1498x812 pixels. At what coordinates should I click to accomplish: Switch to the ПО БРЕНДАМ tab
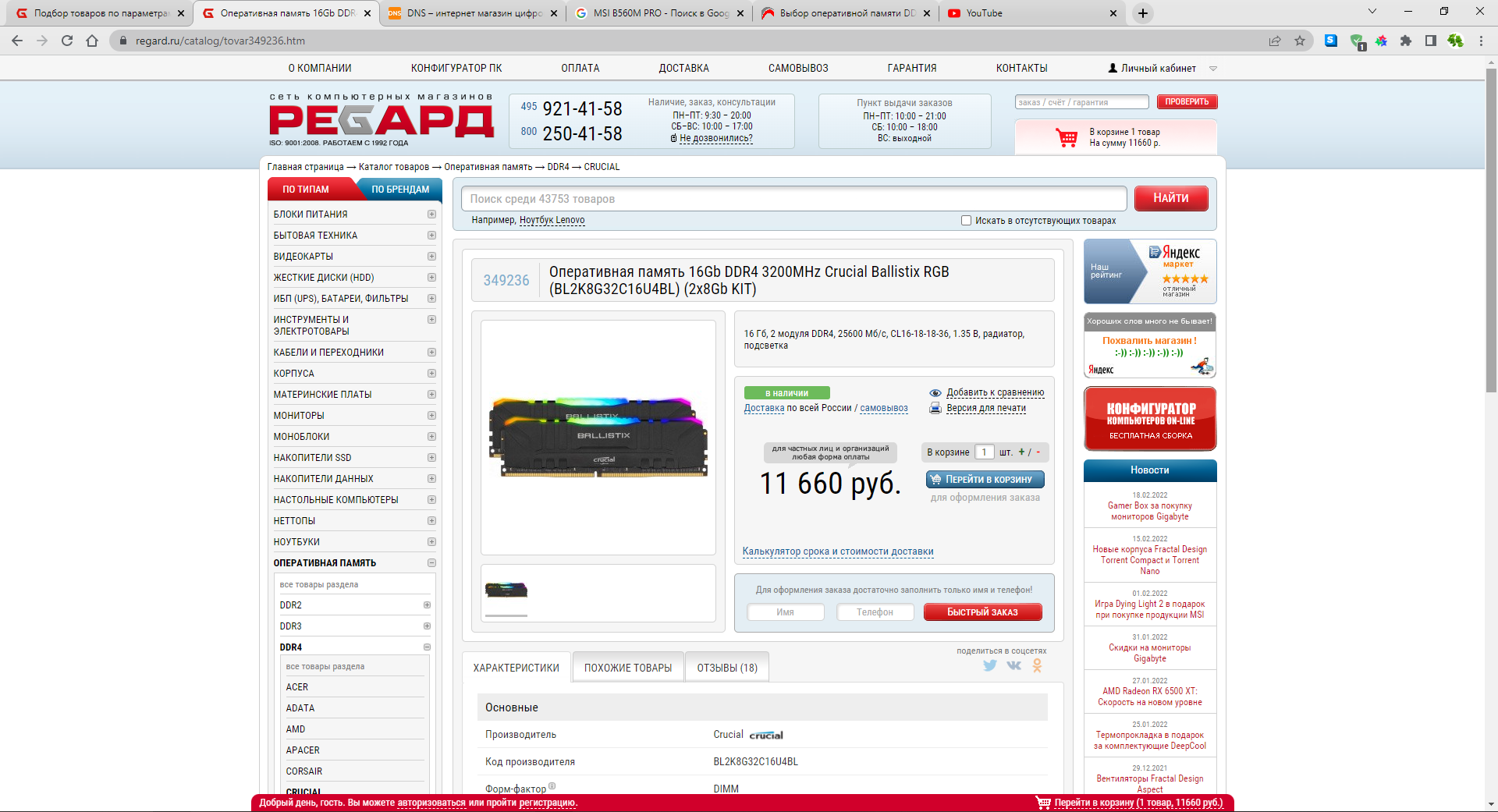[400, 190]
